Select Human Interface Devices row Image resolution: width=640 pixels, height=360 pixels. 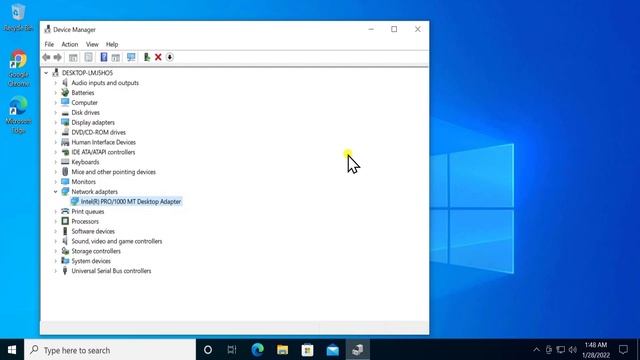click(103, 142)
